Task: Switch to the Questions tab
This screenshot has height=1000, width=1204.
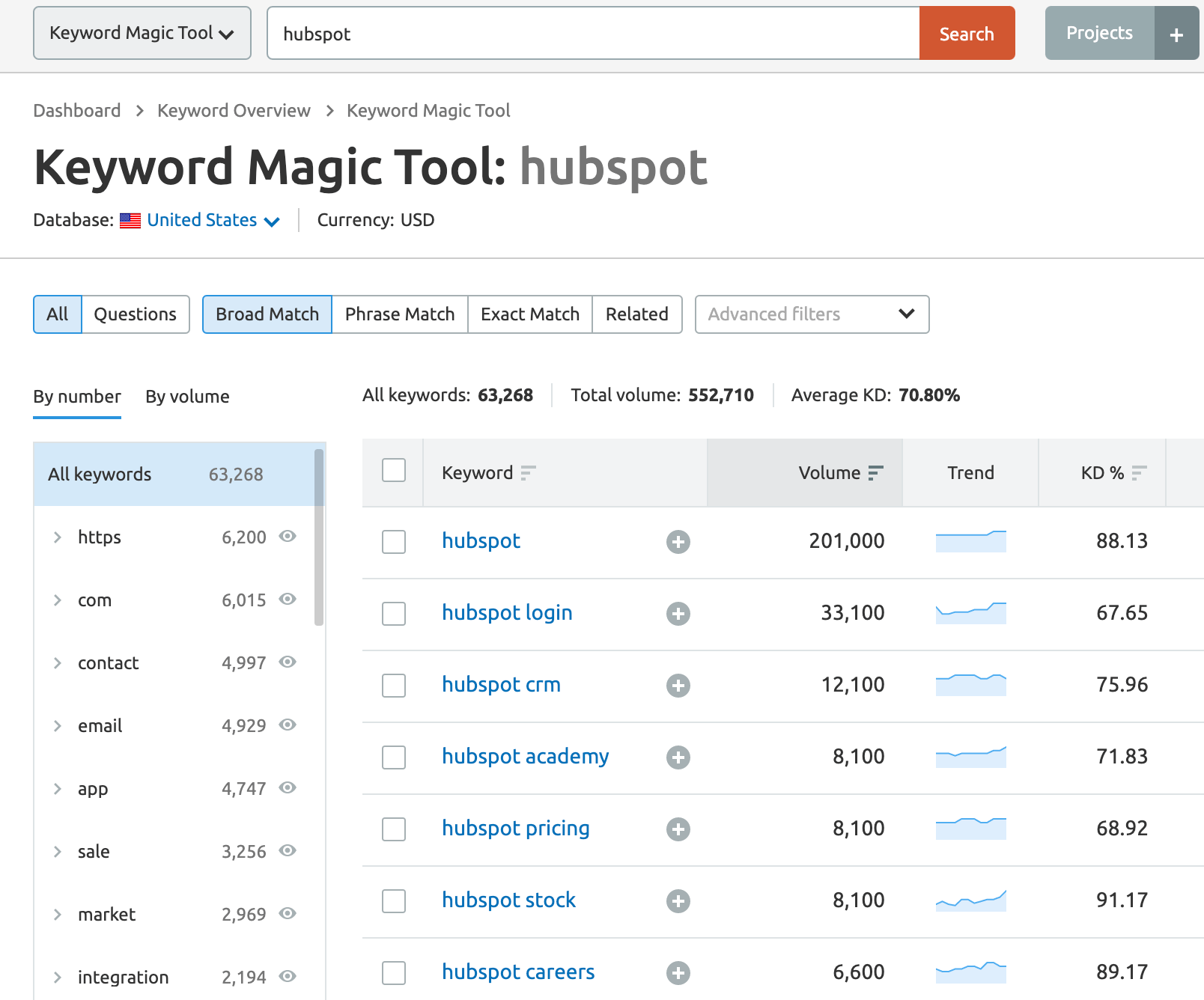Action: click(x=136, y=314)
